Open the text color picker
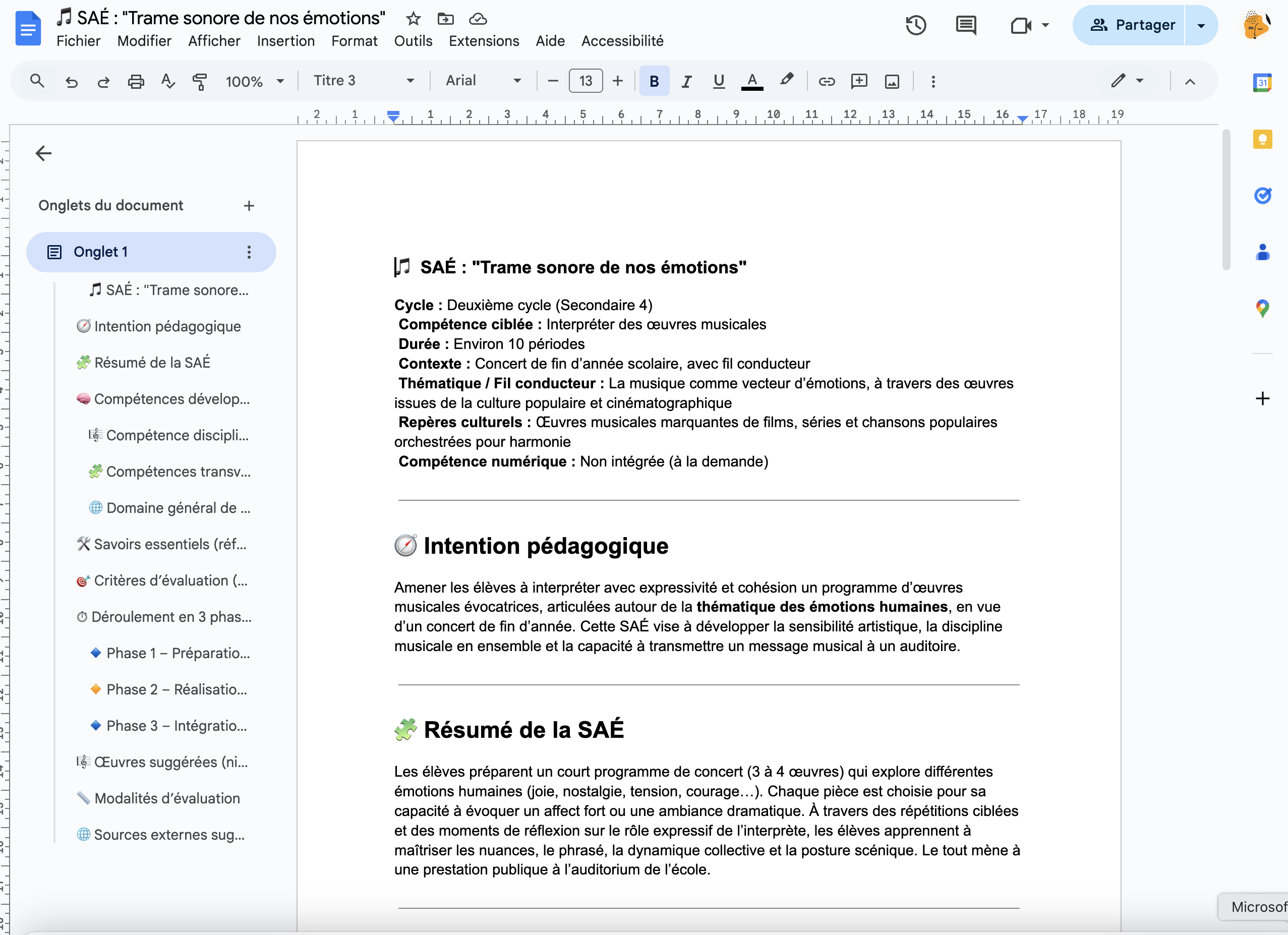 [x=752, y=81]
